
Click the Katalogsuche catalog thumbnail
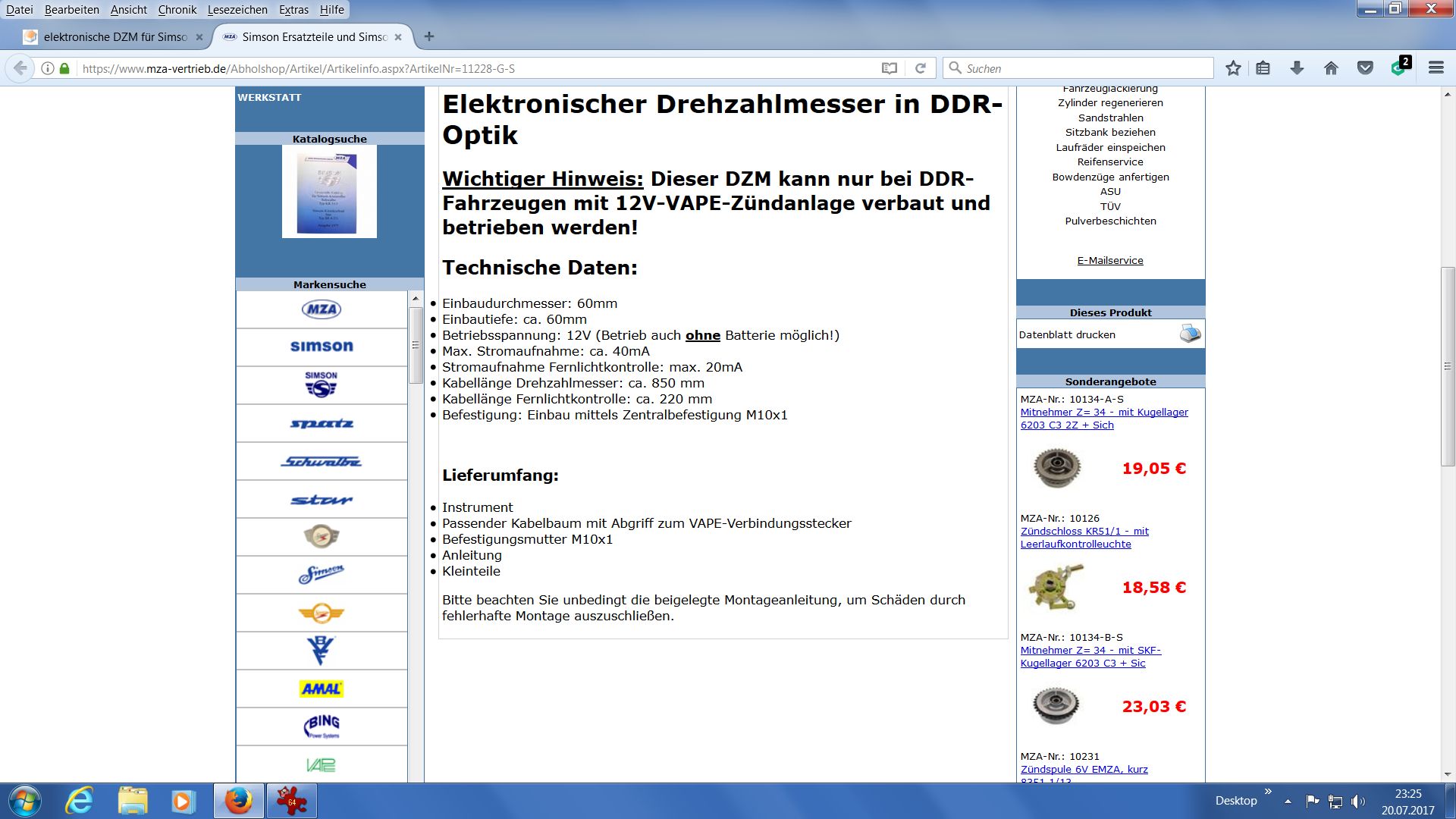329,191
